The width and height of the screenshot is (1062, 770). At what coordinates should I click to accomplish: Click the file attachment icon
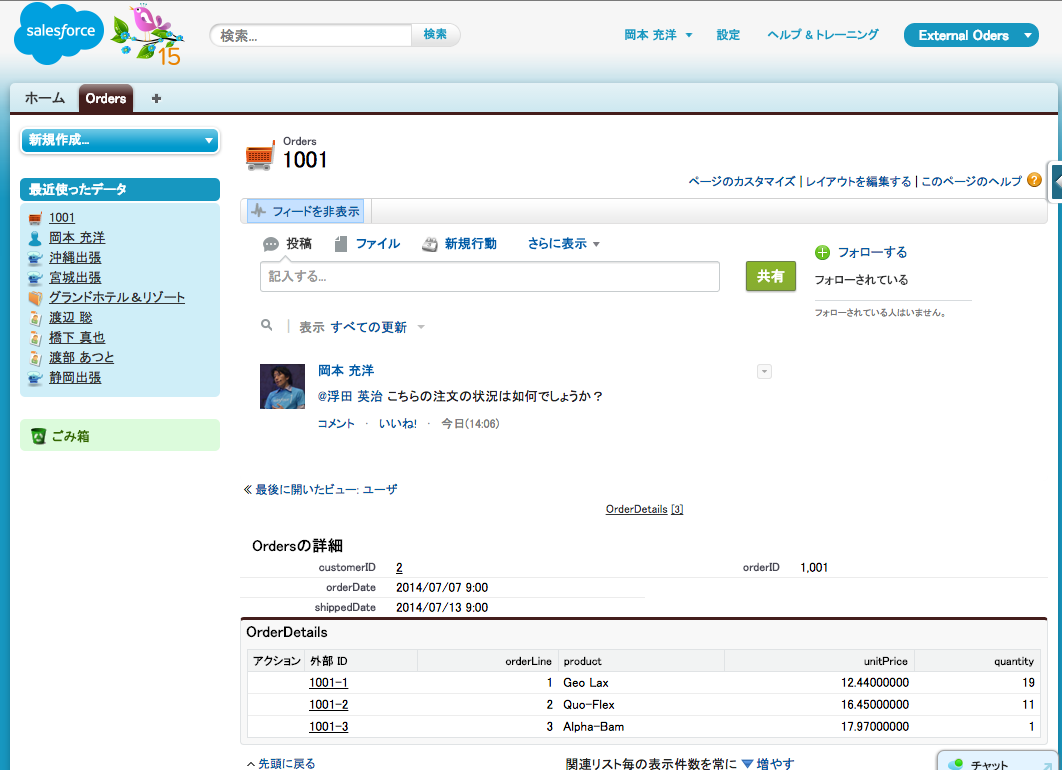tap(341, 244)
